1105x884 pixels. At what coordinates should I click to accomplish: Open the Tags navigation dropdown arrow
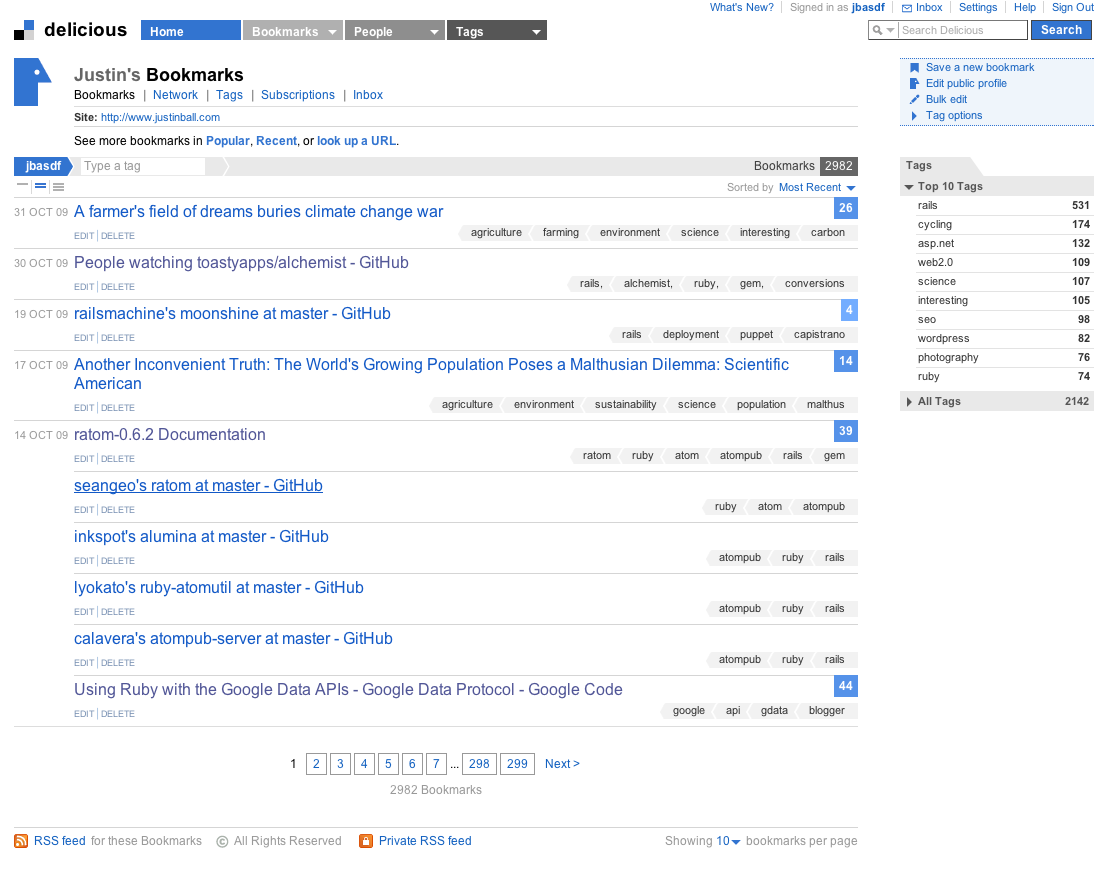[x=536, y=32]
